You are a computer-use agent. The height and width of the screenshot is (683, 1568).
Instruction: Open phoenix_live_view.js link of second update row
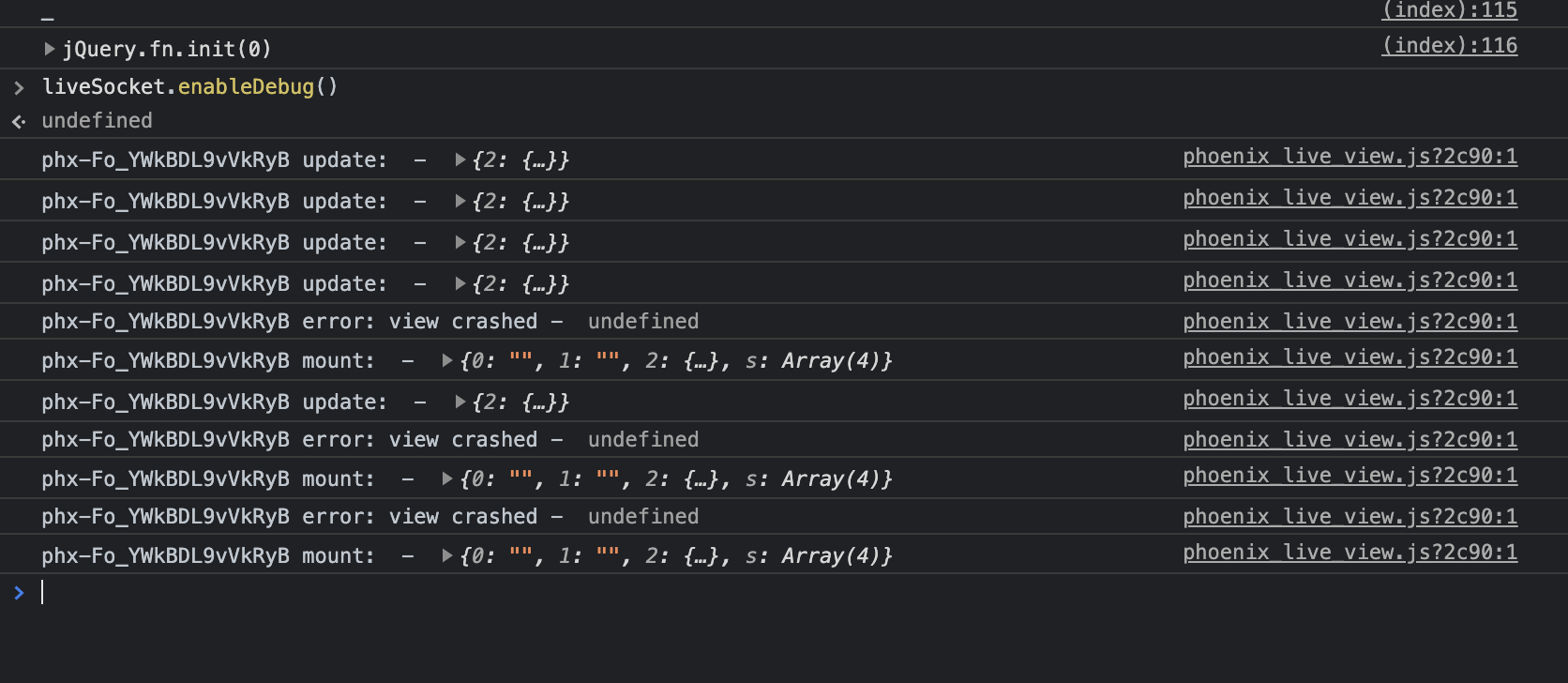coord(1350,198)
